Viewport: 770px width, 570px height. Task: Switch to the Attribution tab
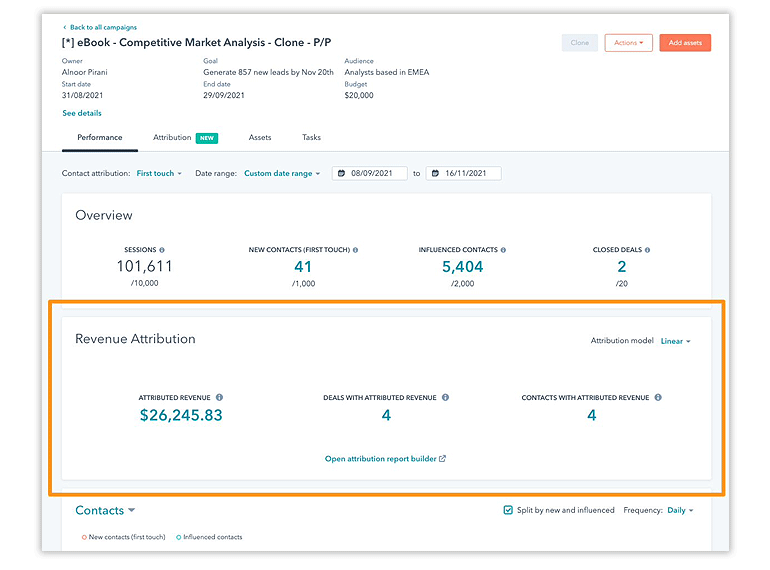coord(172,137)
